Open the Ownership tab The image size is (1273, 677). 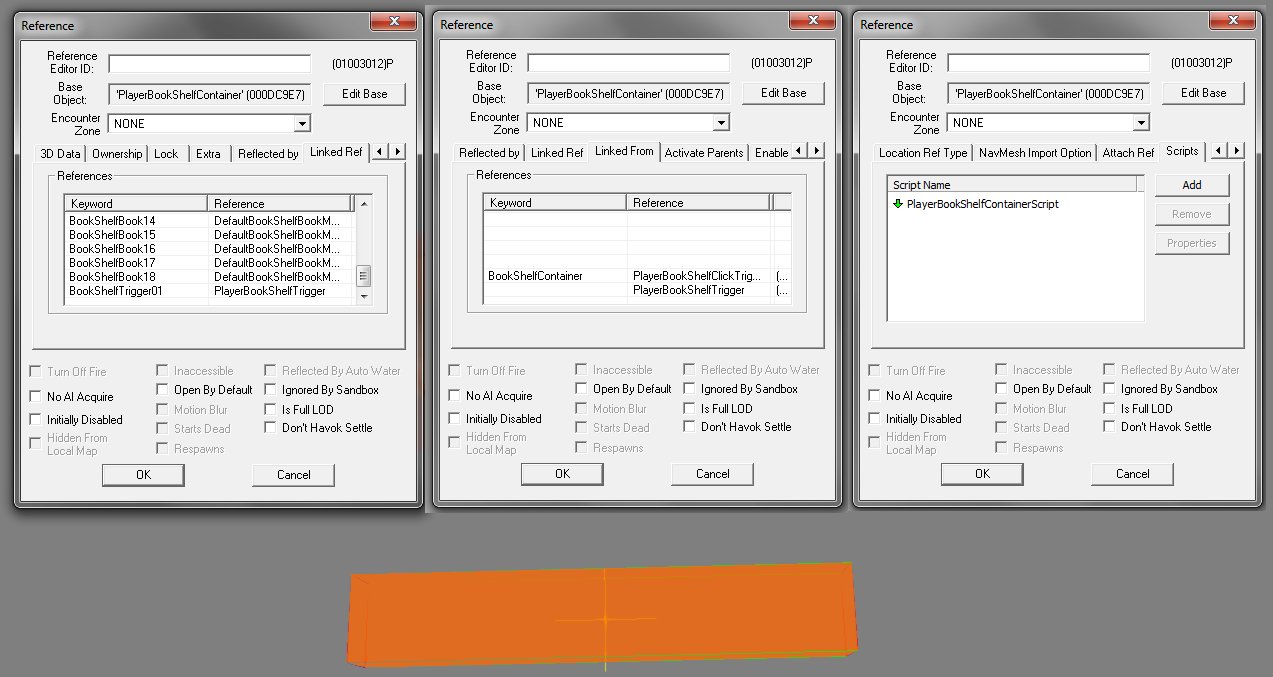click(117, 154)
